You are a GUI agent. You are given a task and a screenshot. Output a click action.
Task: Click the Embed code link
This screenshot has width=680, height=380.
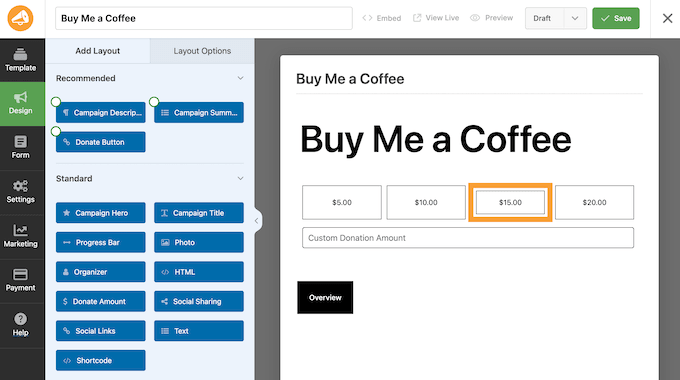click(x=382, y=18)
